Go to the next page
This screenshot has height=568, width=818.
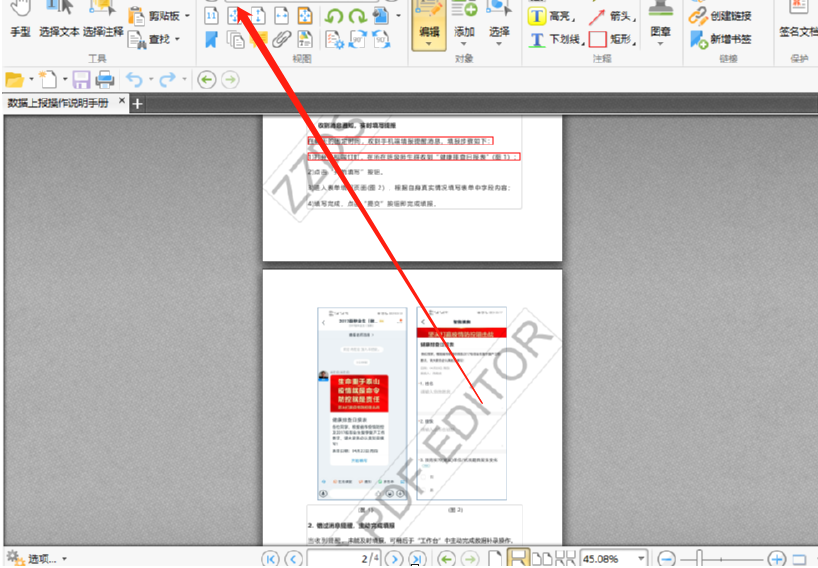tap(394, 559)
